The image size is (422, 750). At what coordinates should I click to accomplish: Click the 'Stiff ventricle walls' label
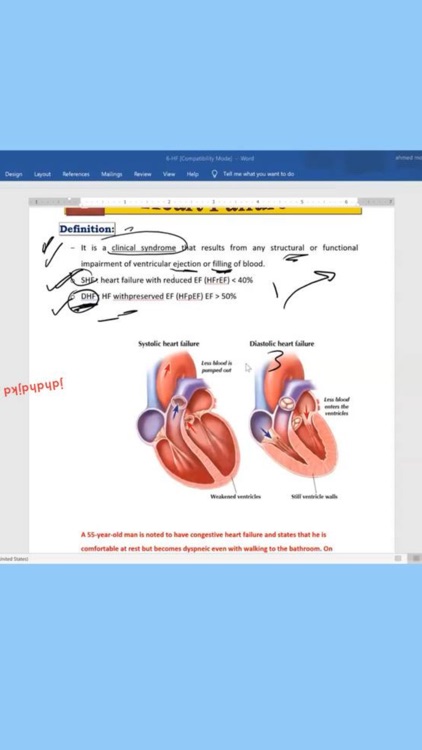point(314,496)
